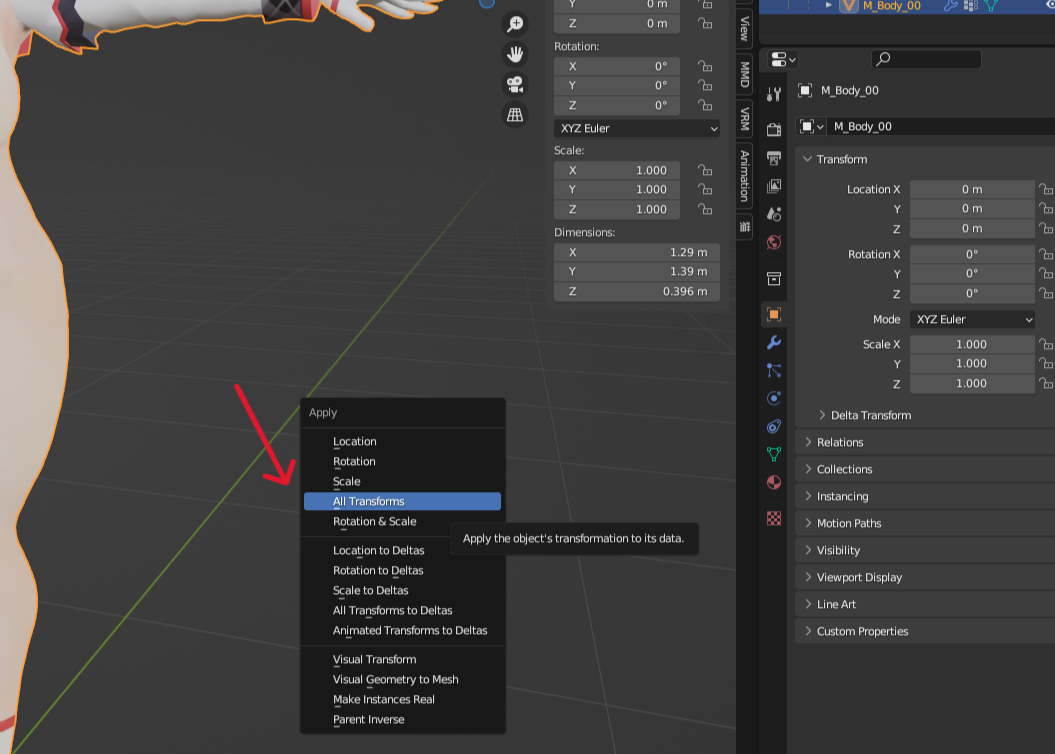Viewport: 1055px width, 754px height.
Task: Open the Object Data green triangle icon
Action: [x=774, y=455]
